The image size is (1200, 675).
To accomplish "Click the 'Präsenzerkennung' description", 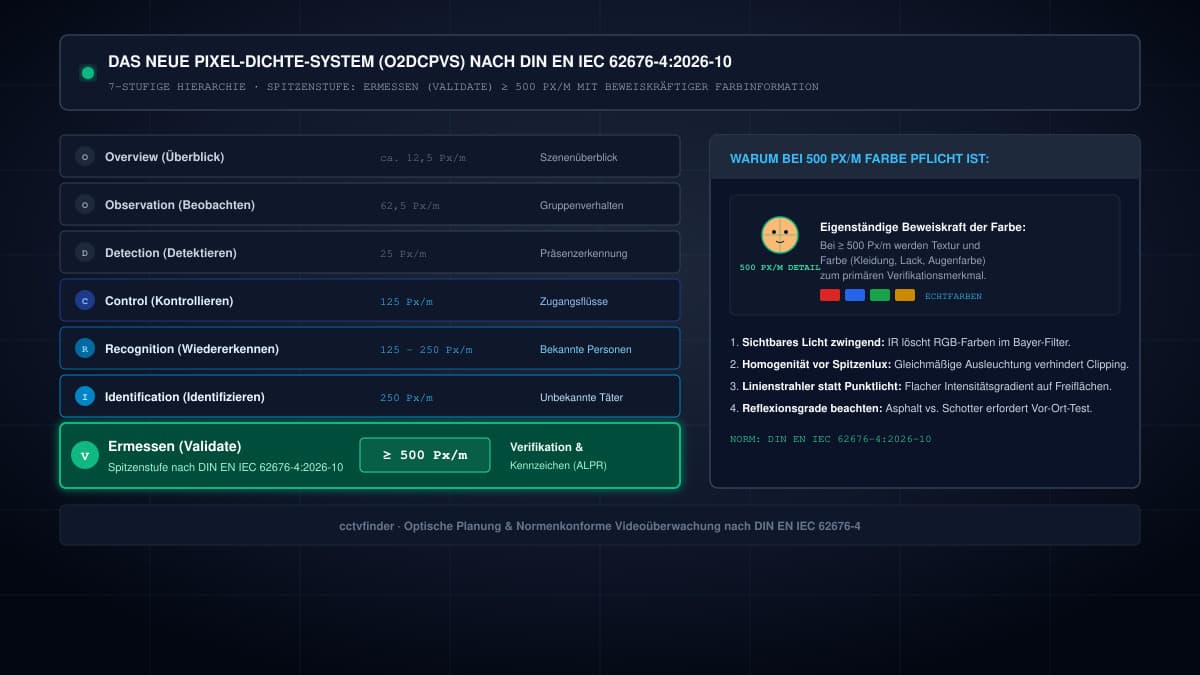I will point(583,254).
